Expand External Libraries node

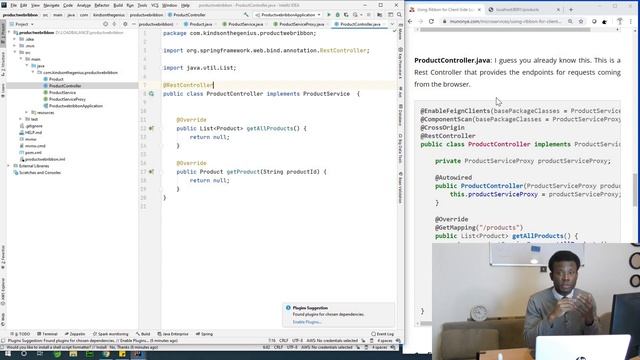coord(9,166)
